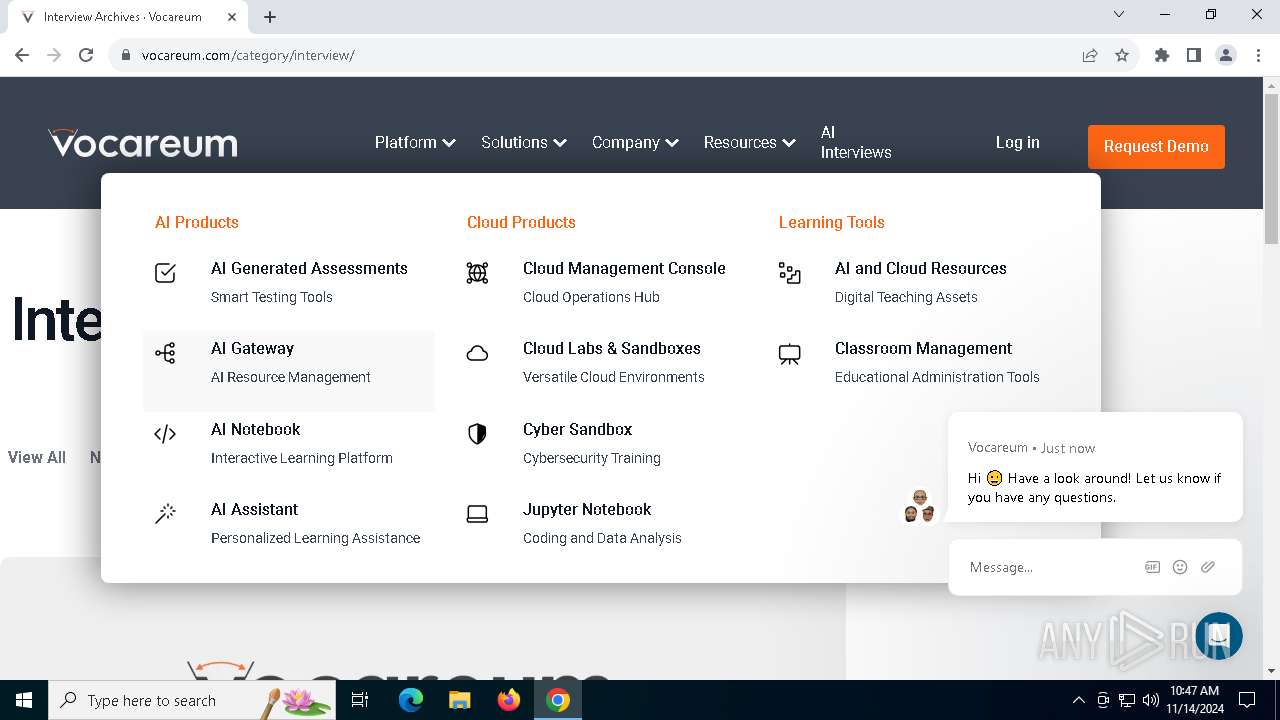Click the View All filter link
The height and width of the screenshot is (720, 1280).
pyautogui.click(x=37, y=457)
